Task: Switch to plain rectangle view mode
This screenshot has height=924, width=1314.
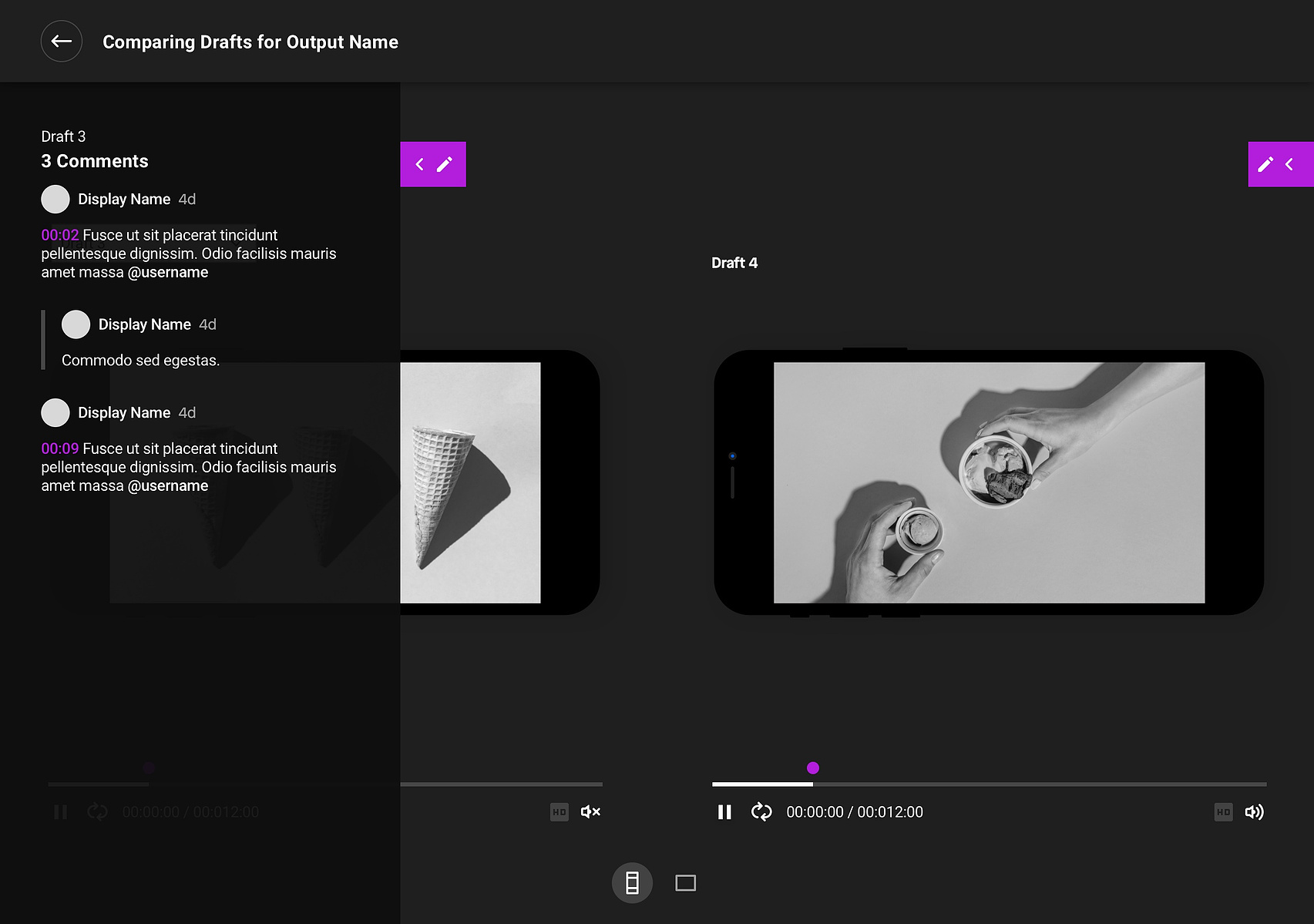Action: 686,882
